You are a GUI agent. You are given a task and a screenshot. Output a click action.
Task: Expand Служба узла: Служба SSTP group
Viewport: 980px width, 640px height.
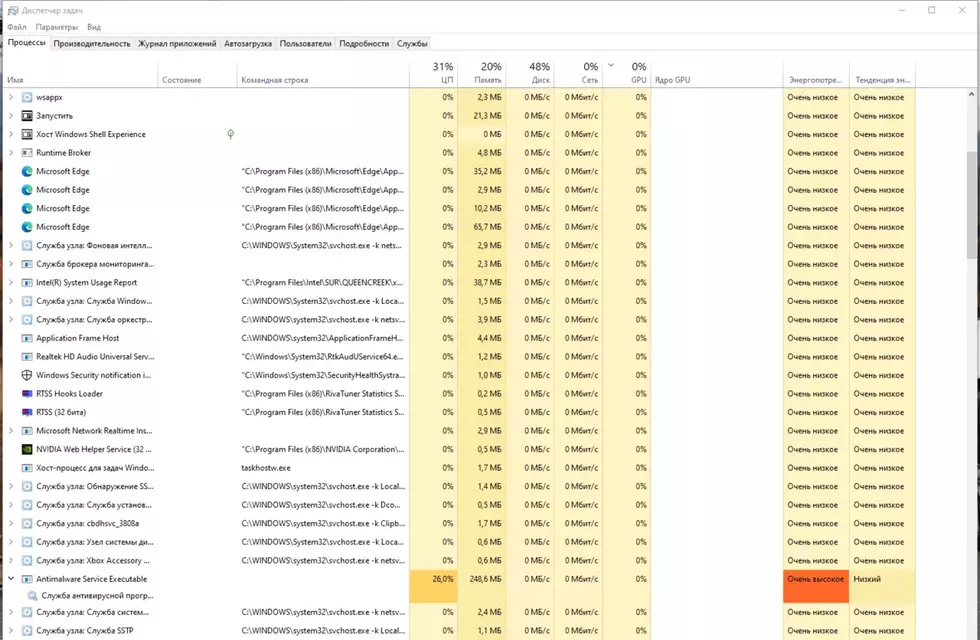point(11,631)
